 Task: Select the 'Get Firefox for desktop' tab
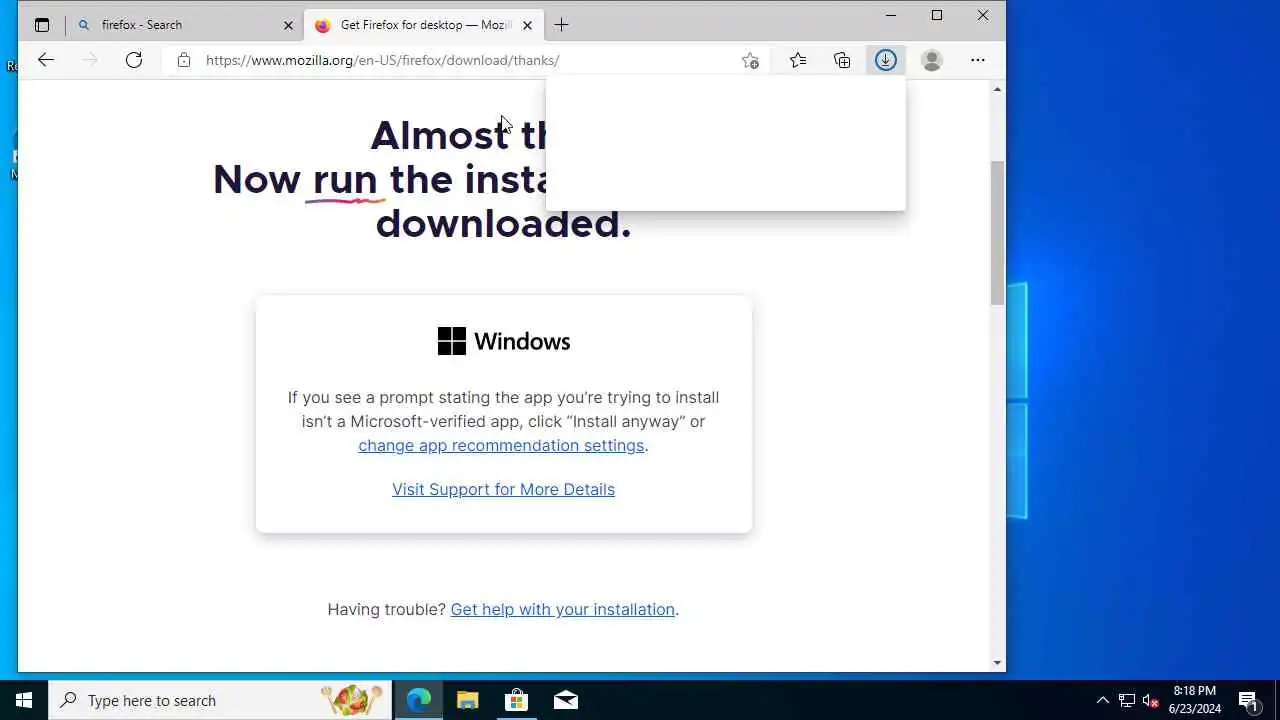pyautogui.click(x=424, y=25)
